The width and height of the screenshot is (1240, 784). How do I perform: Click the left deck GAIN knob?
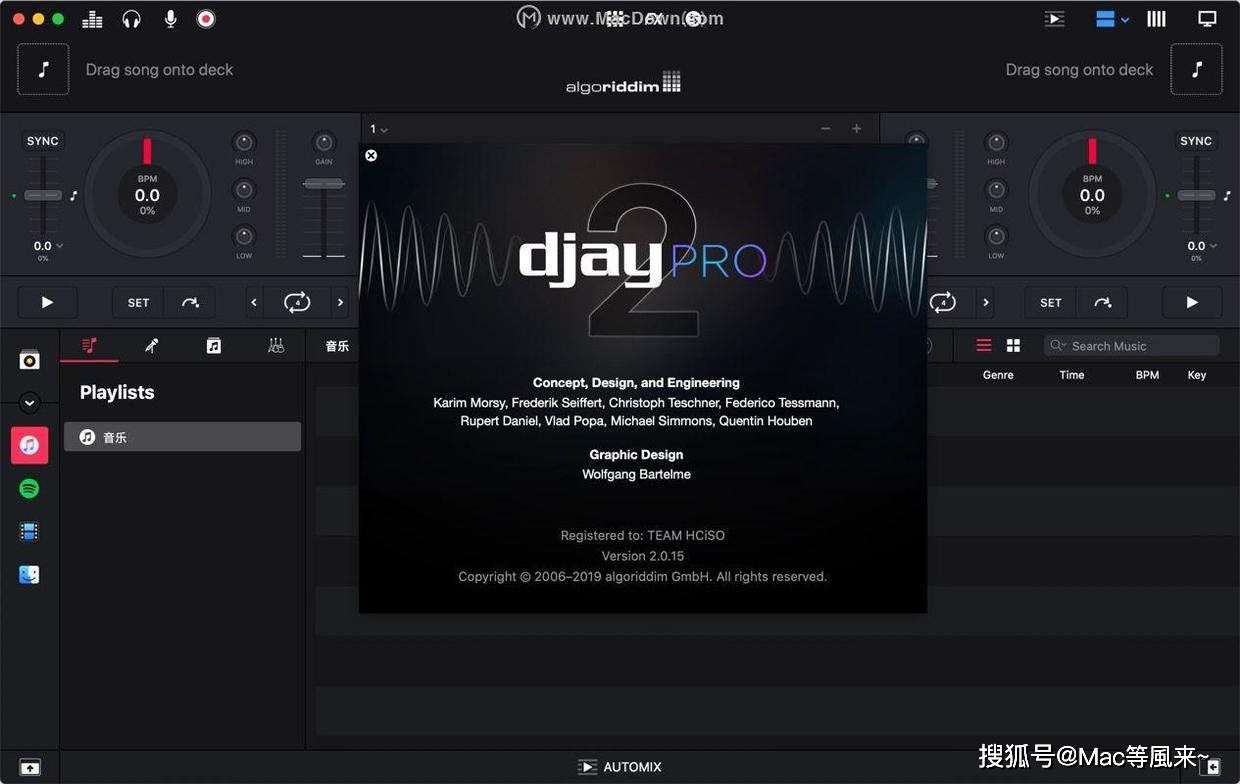point(323,142)
